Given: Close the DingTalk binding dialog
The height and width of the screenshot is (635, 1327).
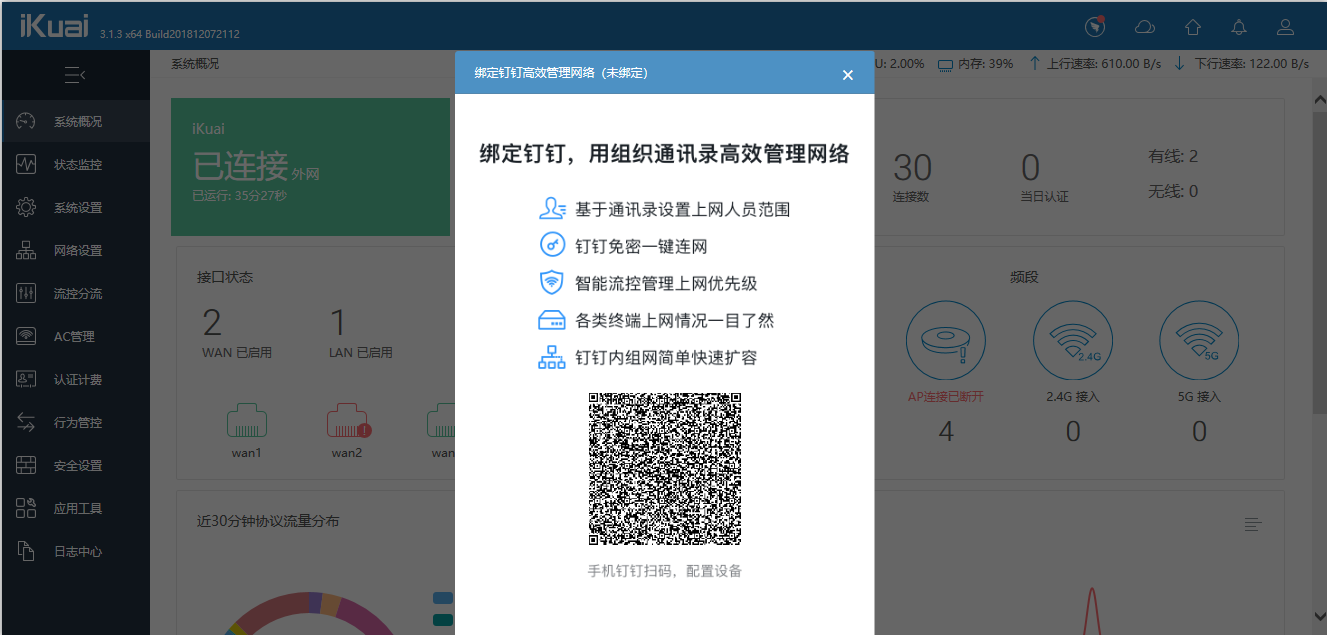Looking at the screenshot, I should coord(848,75).
